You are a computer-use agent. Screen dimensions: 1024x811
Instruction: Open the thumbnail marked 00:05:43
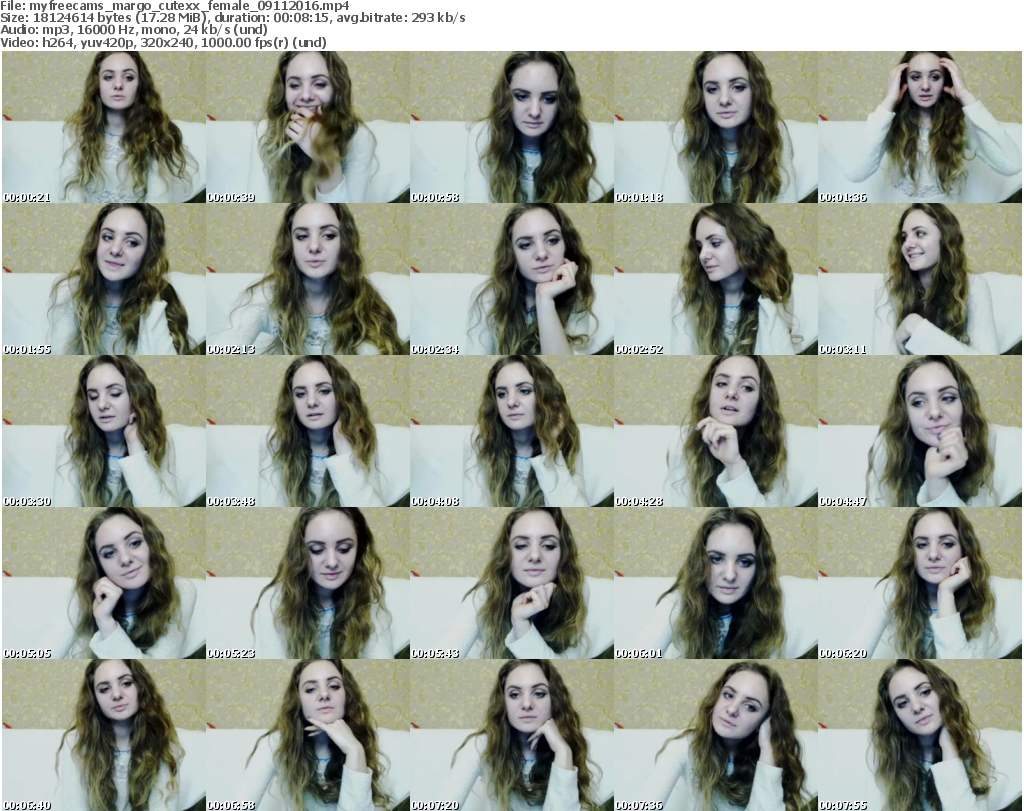pos(512,583)
